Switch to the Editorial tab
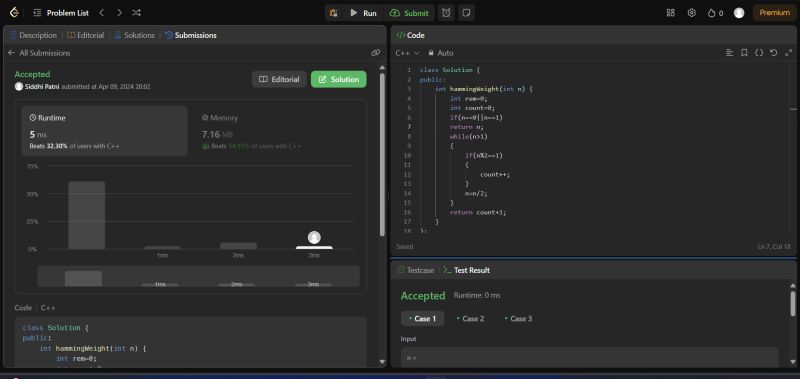This screenshot has height=379, width=800. [86, 35]
